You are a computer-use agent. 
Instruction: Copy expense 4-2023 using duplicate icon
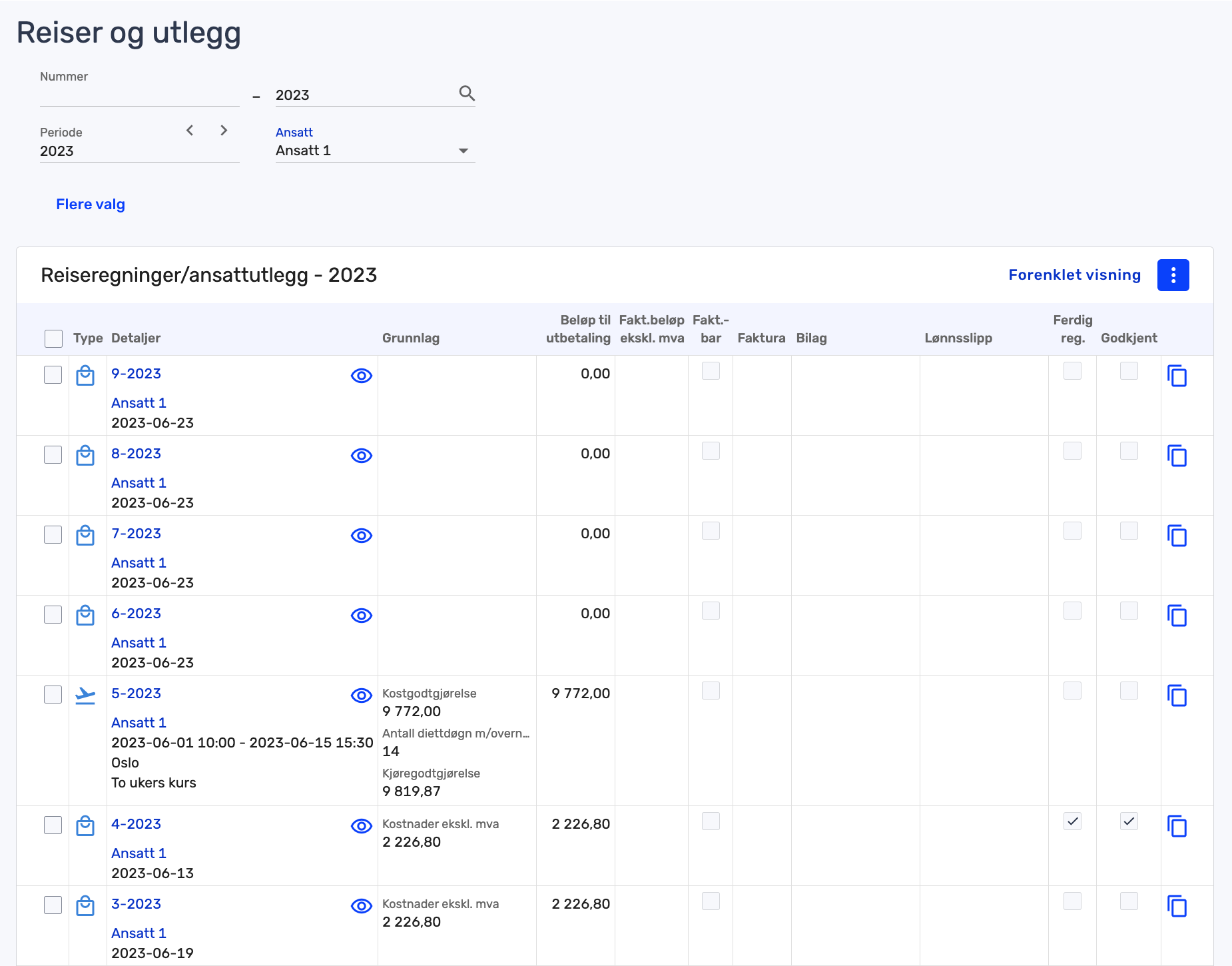[x=1177, y=826]
